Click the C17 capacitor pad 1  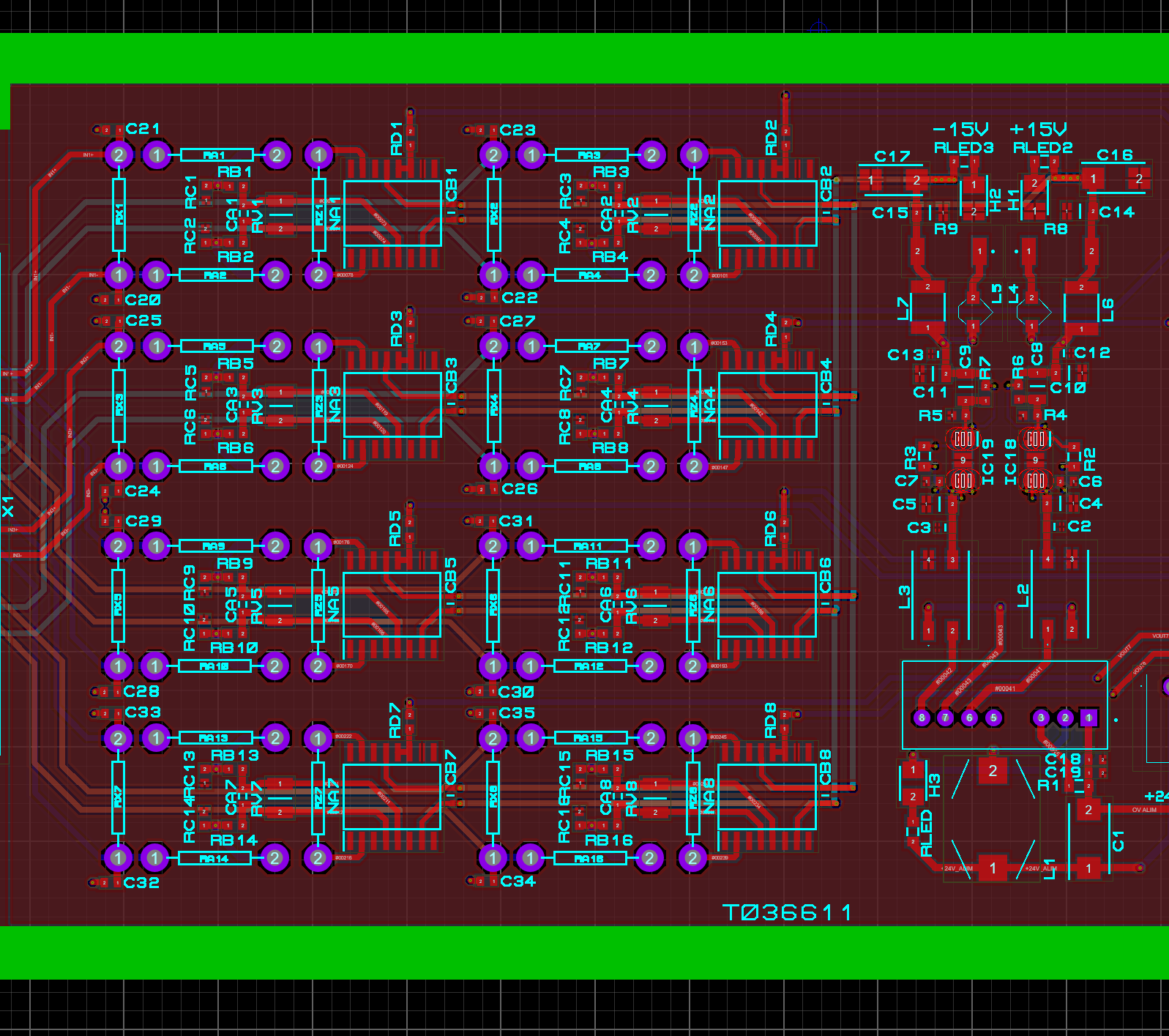871,179
